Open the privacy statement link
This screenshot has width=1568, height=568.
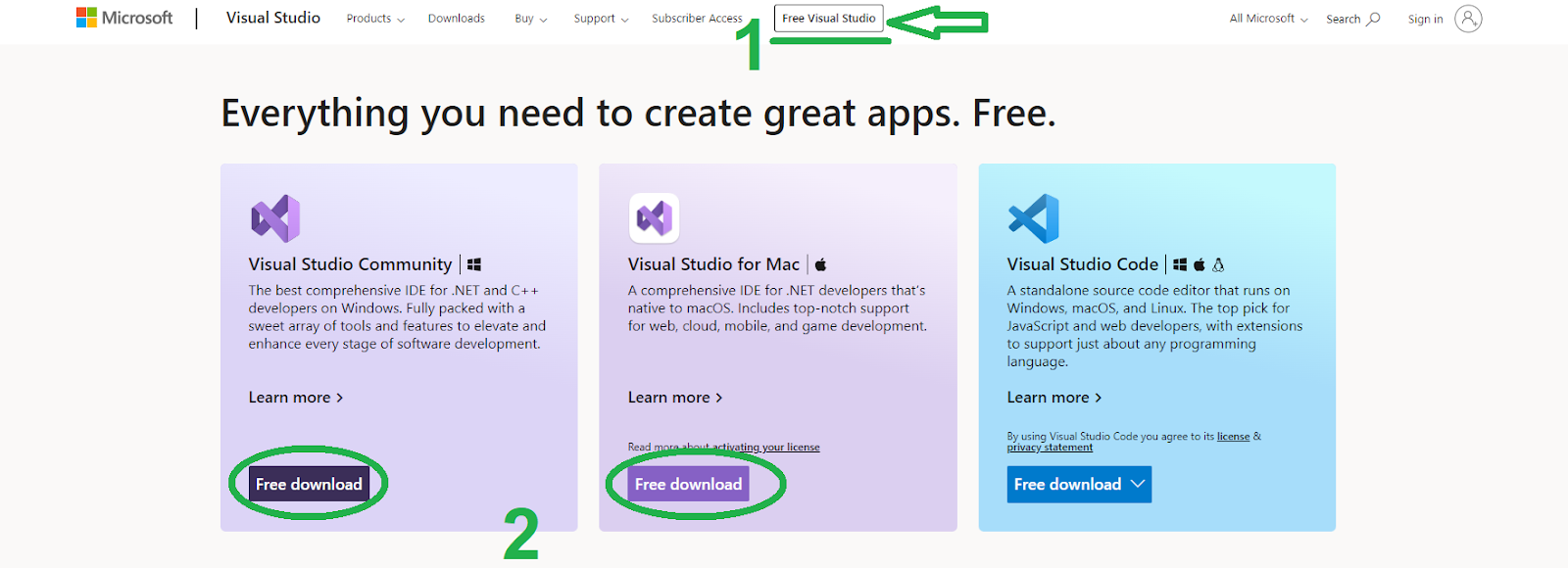point(1050,448)
